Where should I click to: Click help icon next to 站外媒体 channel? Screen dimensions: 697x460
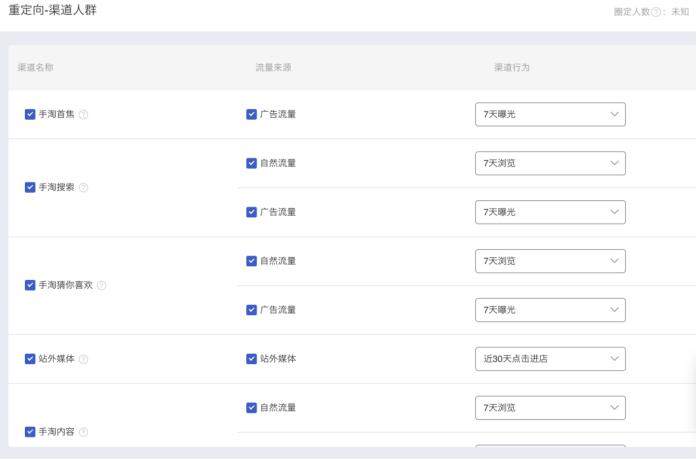click(84, 359)
